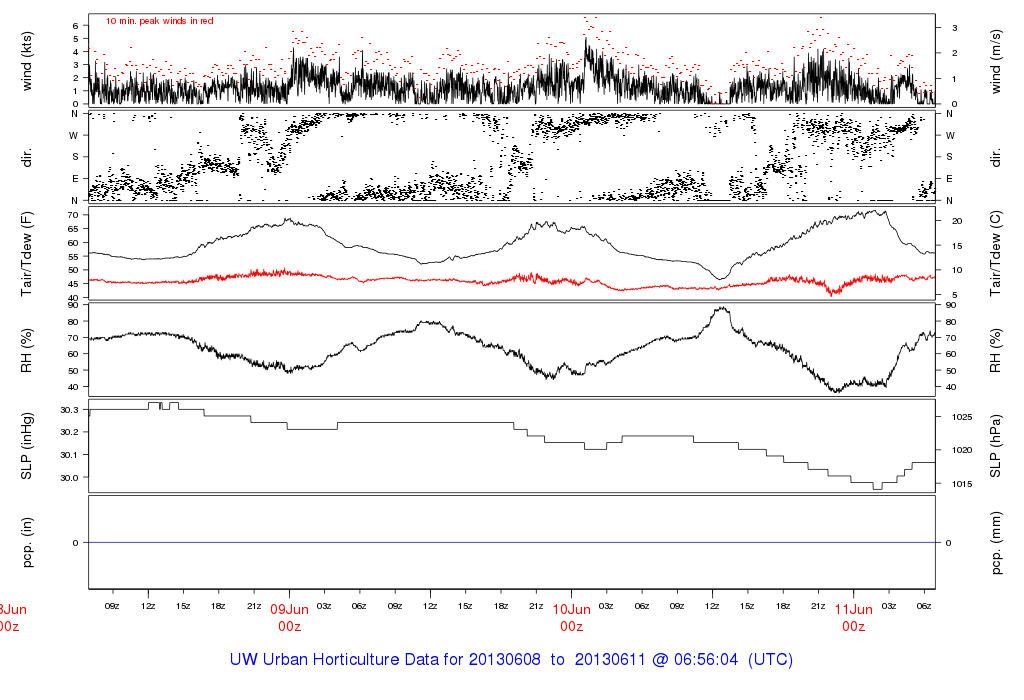
Task: Select the "E" label on left direction axis
Action: [74, 178]
